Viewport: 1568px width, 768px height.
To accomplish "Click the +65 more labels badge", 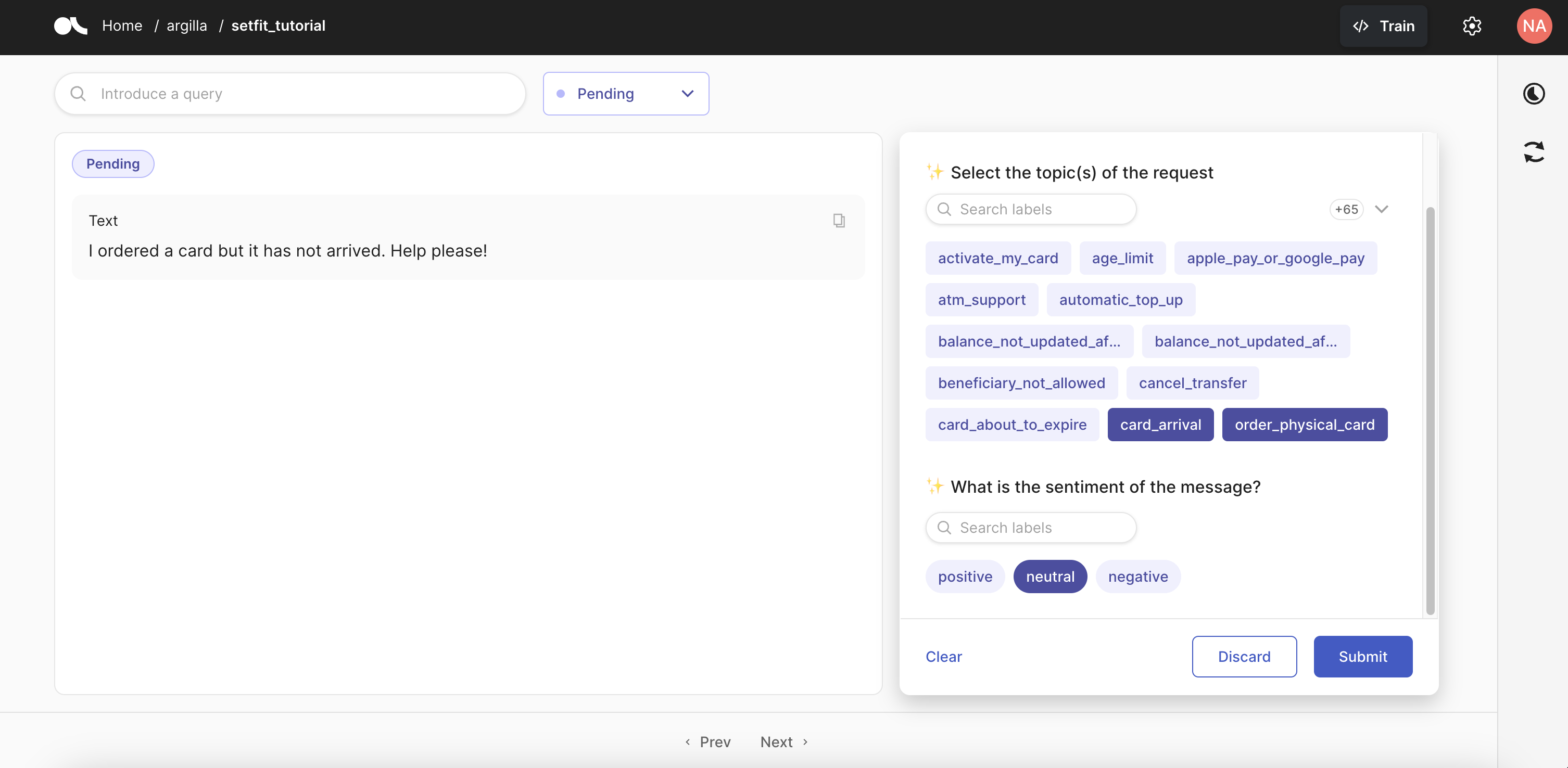I will [1346, 209].
